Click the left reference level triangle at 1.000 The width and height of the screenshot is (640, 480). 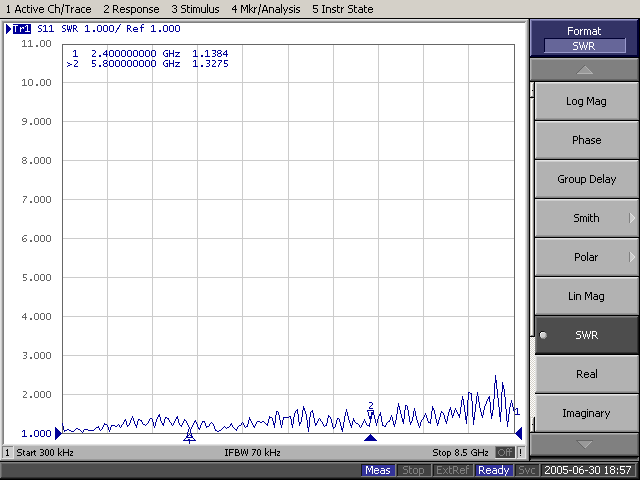tap(58, 433)
